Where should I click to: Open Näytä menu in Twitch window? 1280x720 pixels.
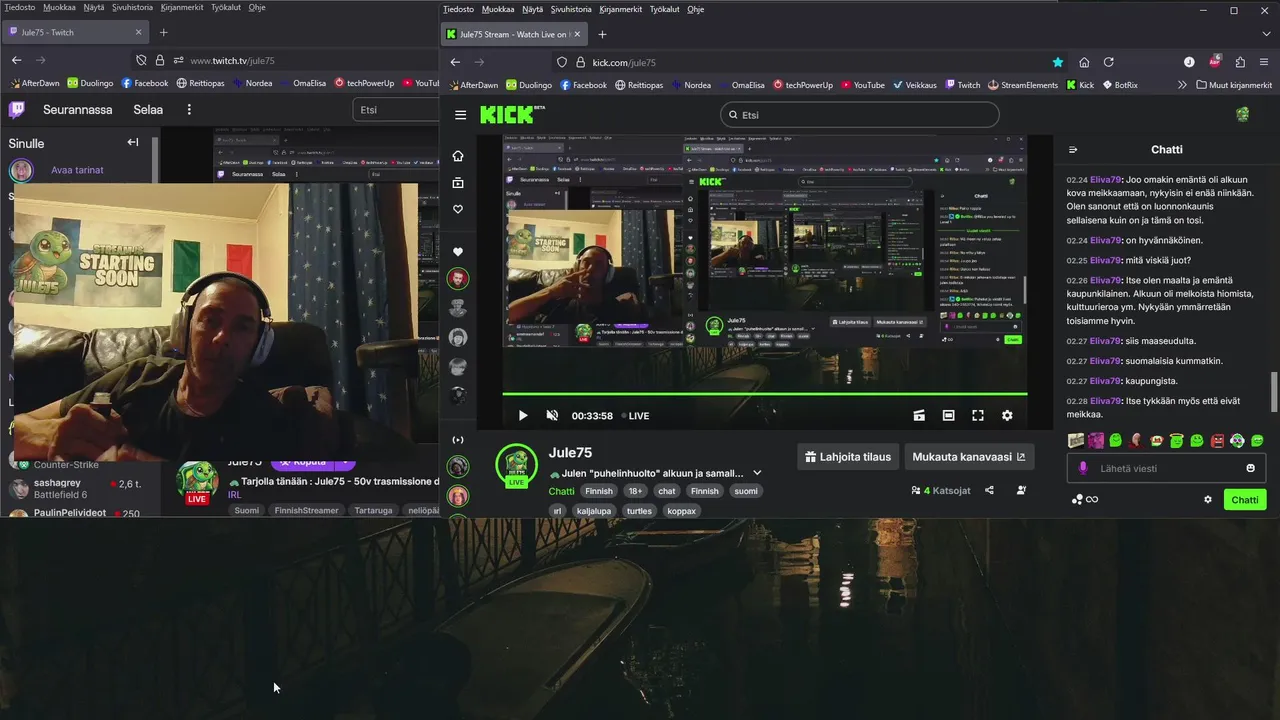[93, 7]
